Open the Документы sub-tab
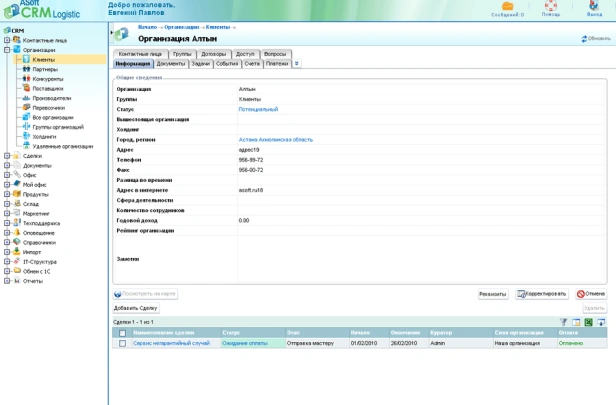Image resolution: width=616 pixels, height=405 pixels. coord(170,63)
